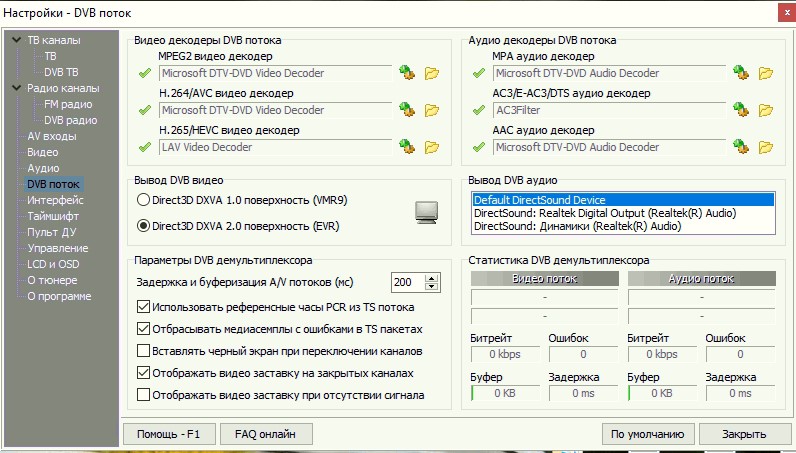Click the add-decoder icon for H.264/AVC video decoder
Image resolution: width=796 pixels, height=453 pixels.
(406, 110)
